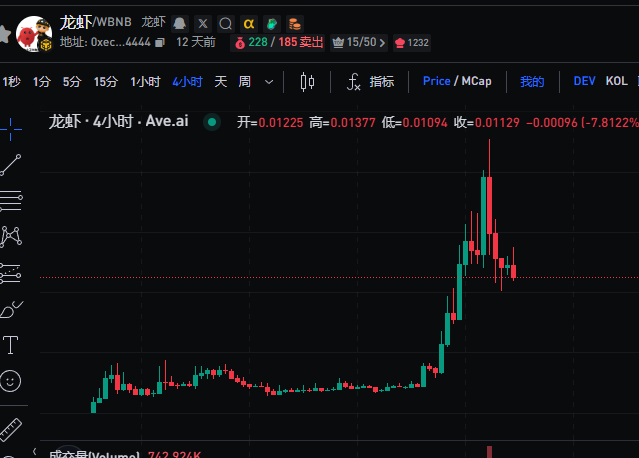The height and width of the screenshot is (458, 639).
Task: Click the green live status dot
Action: [x=212, y=122]
